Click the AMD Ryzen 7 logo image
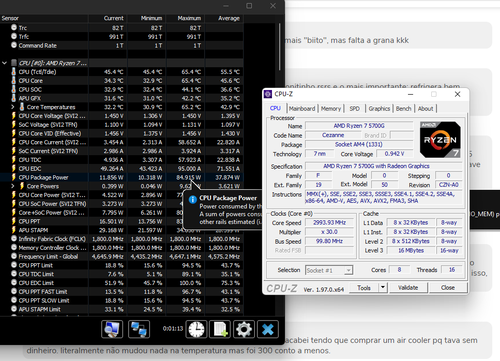 pos(440,140)
